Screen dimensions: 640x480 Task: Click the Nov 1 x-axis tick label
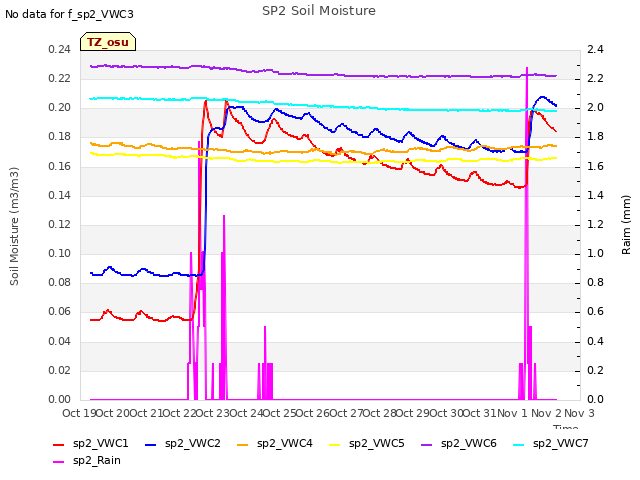coord(513,413)
